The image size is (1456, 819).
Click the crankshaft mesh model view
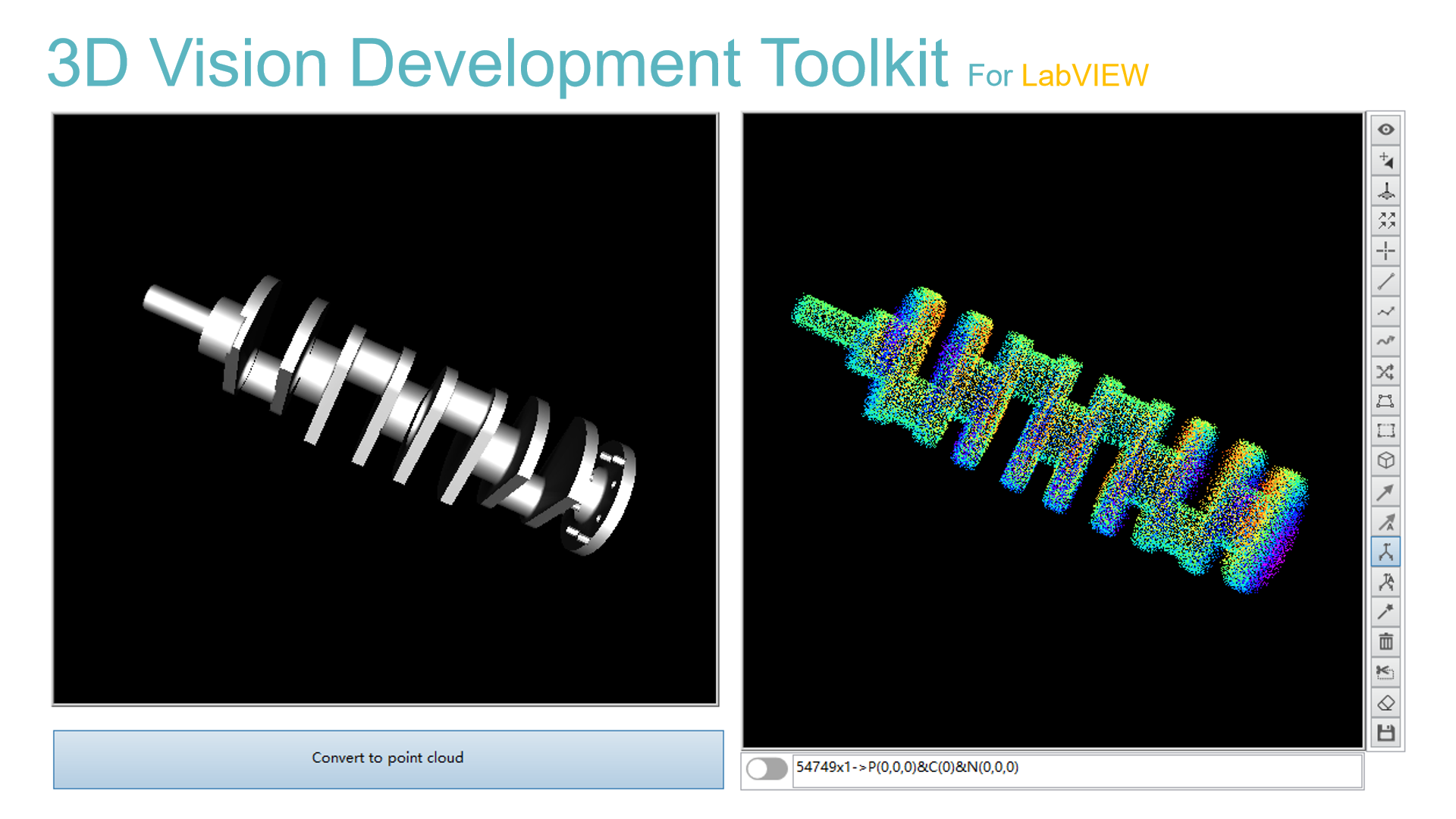pos(385,409)
